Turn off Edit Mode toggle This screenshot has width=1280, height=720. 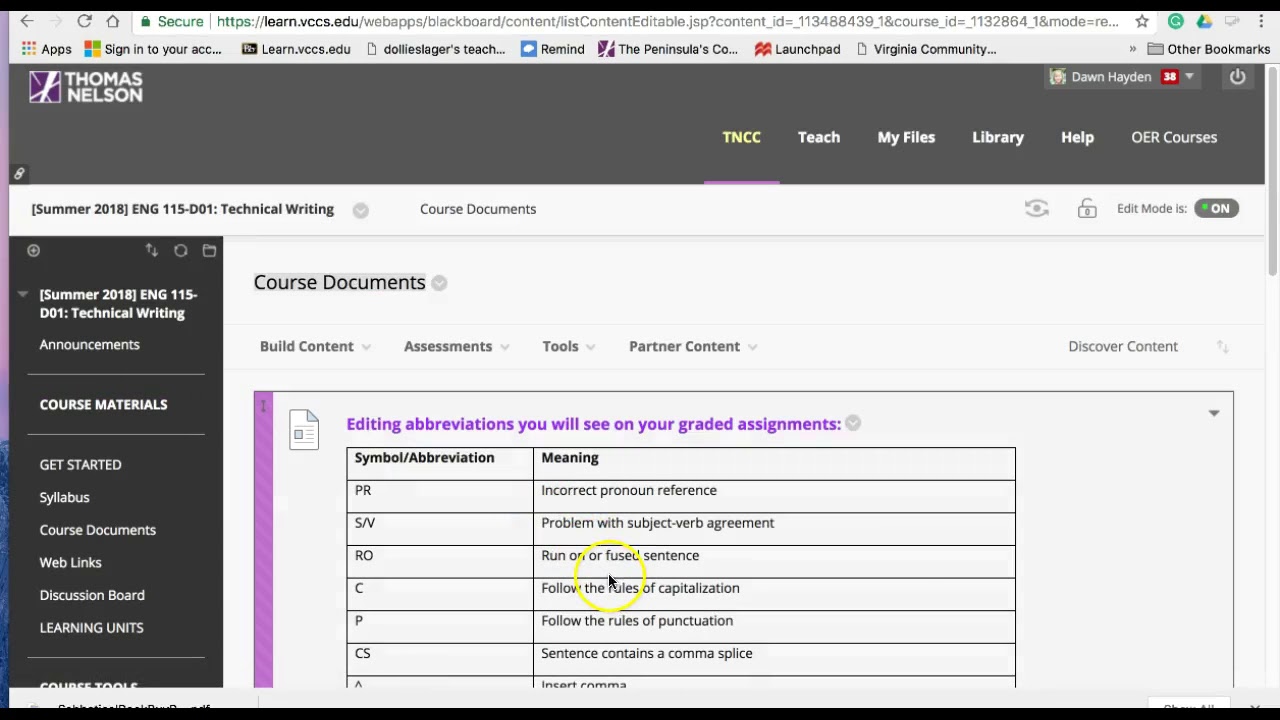(x=1217, y=208)
